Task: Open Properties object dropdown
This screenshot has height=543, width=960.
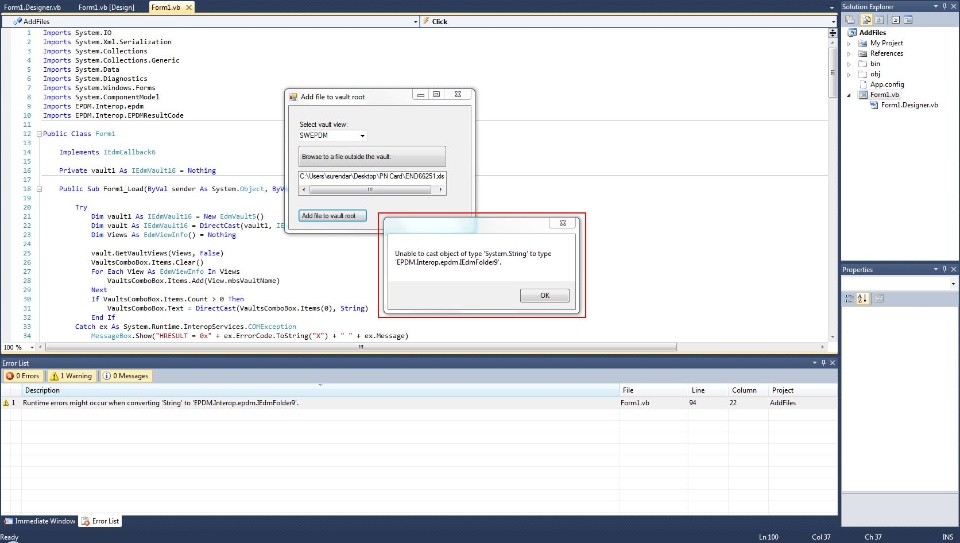Action: coord(953,283)
